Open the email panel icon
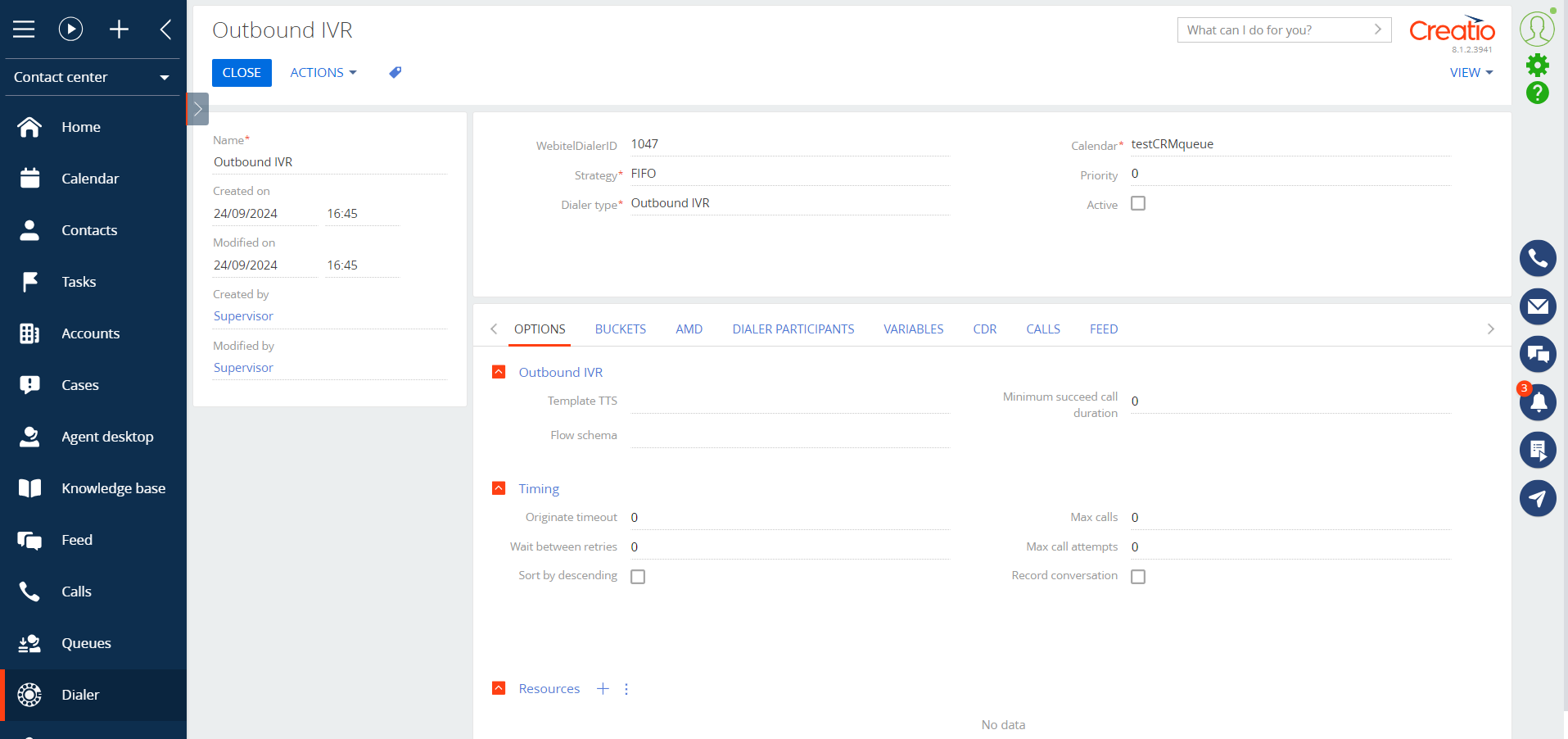1568x739 pixels. (1538, 306)
